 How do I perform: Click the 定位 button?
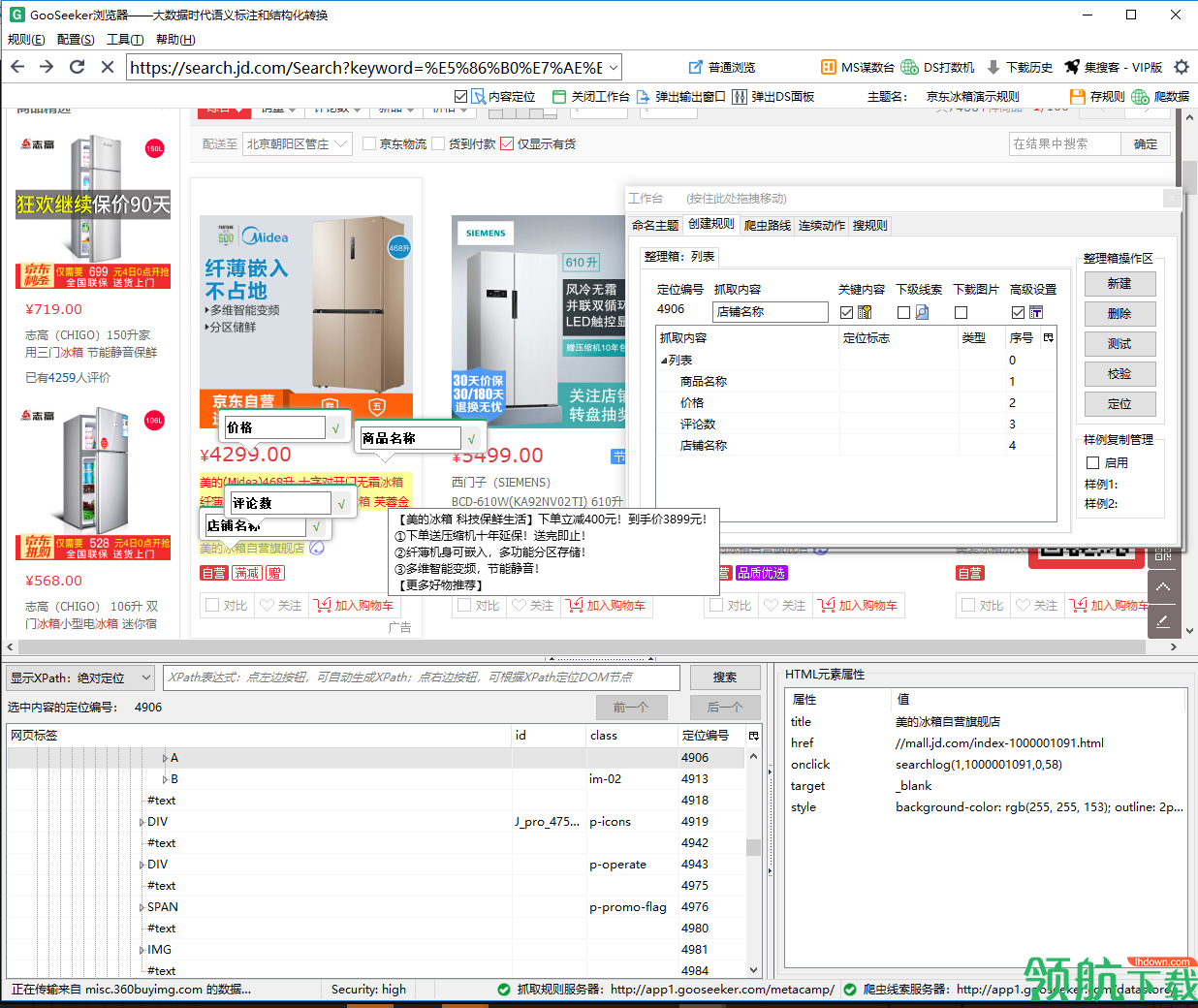point(1119,404)
